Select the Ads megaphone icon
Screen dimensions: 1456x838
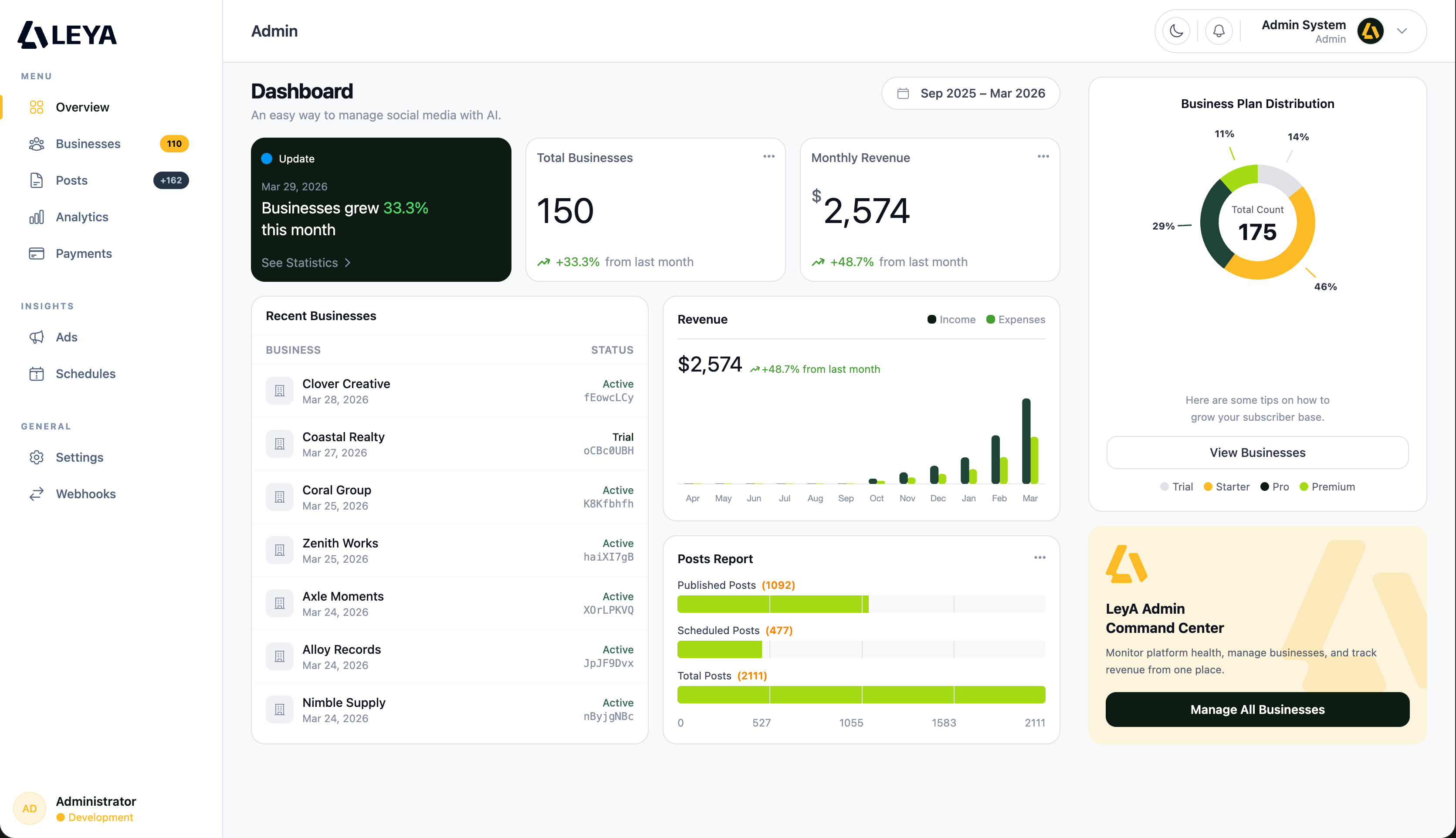[36, 337]
